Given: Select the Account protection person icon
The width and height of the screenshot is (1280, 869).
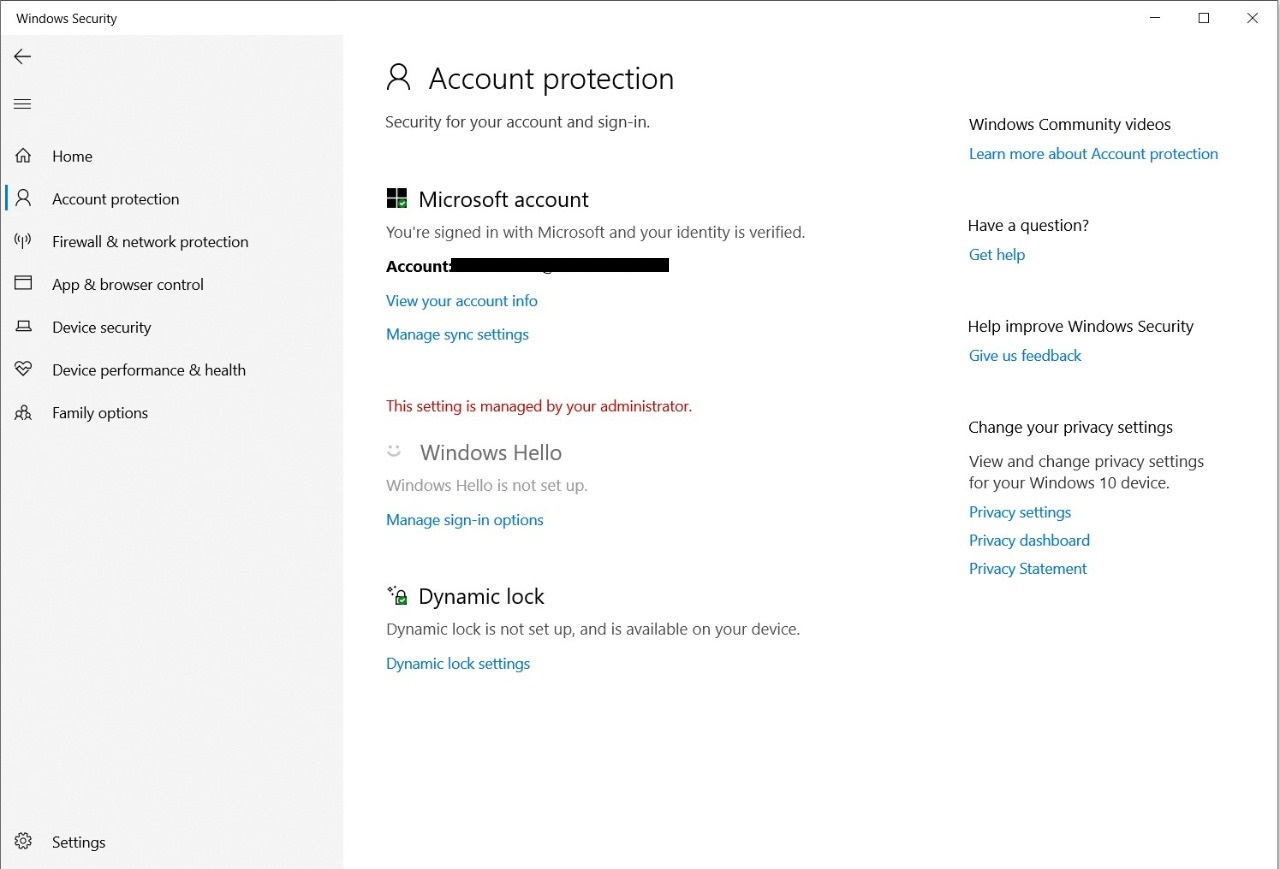Looking at the screenshot, I should [23, 198].
